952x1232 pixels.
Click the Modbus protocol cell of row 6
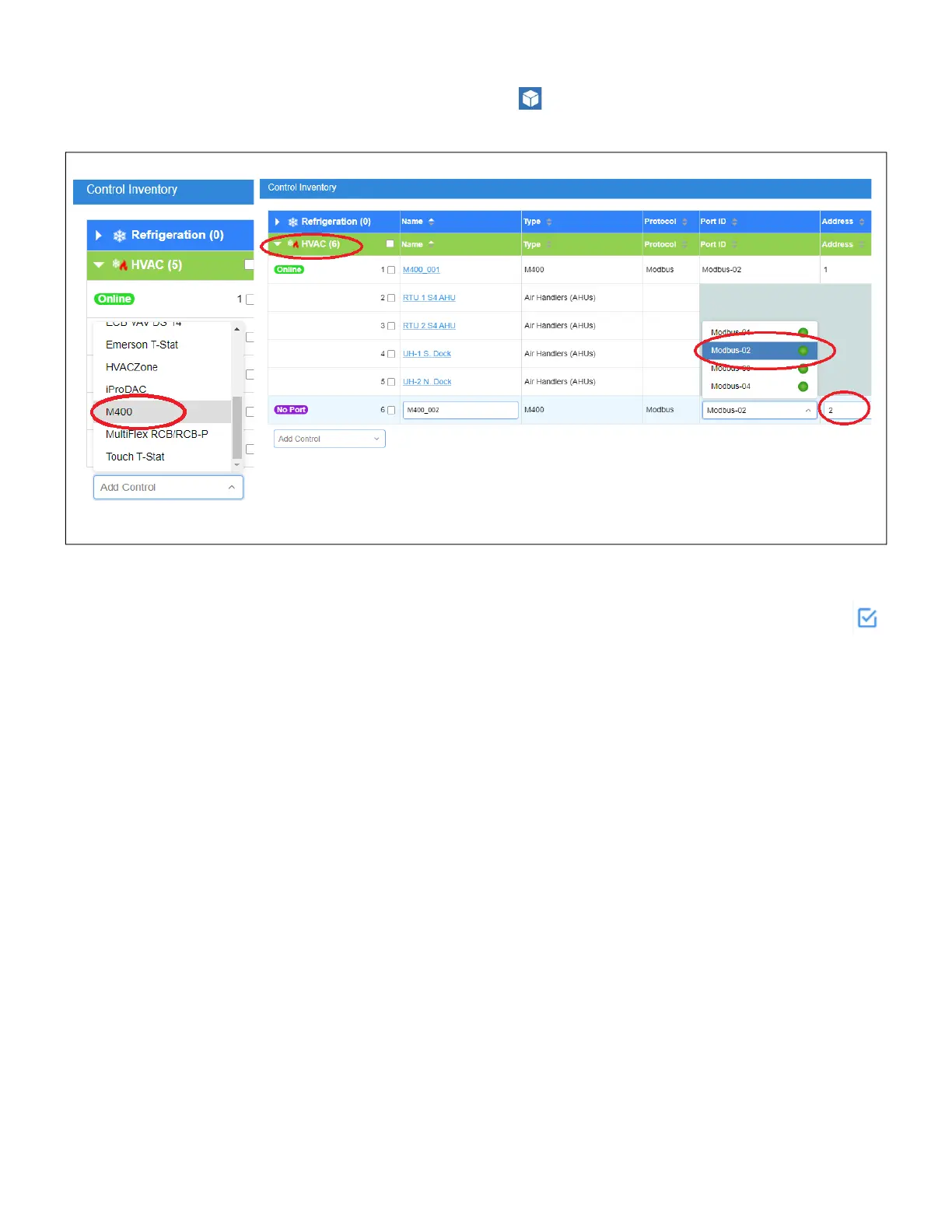click(670, 410)
